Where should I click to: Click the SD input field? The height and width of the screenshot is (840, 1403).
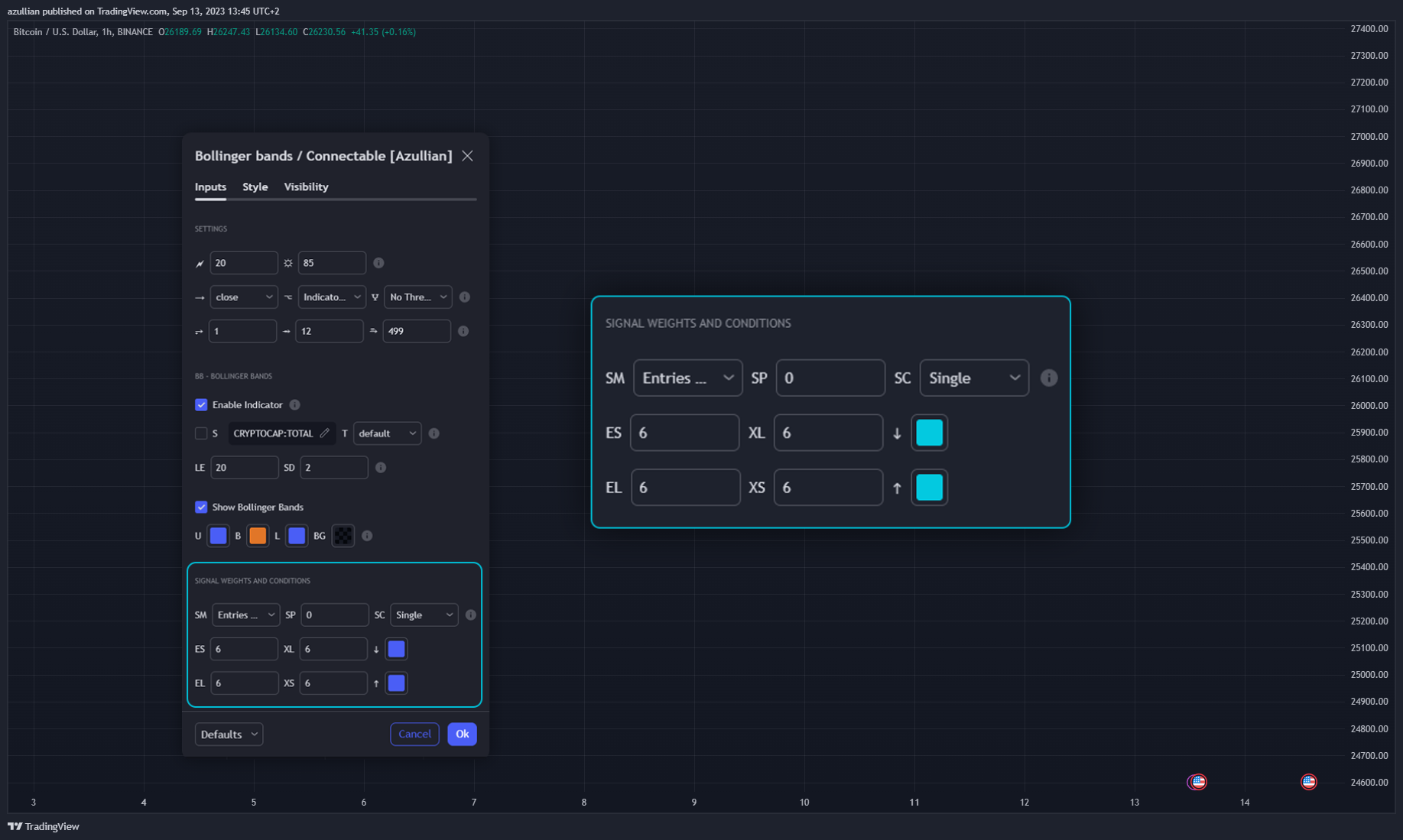pos(334,467)
